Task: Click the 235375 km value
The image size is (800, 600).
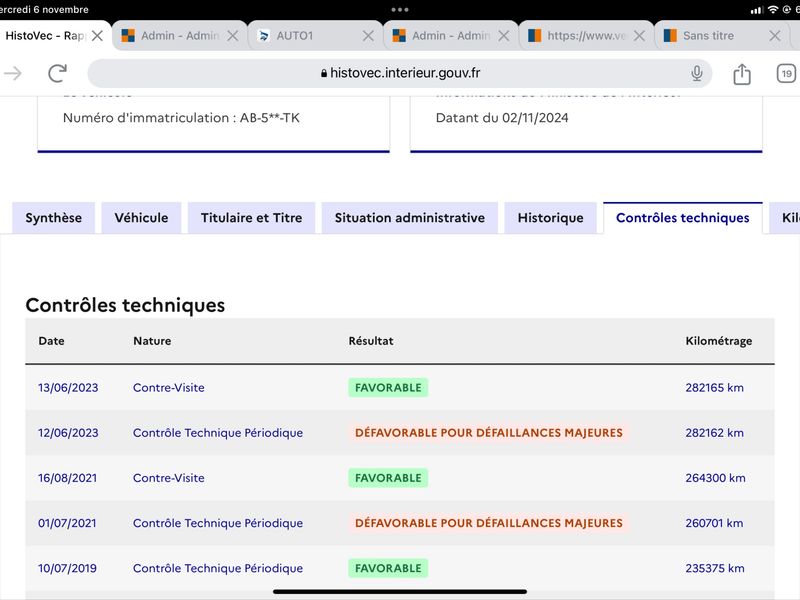Action: pos(715,568)
